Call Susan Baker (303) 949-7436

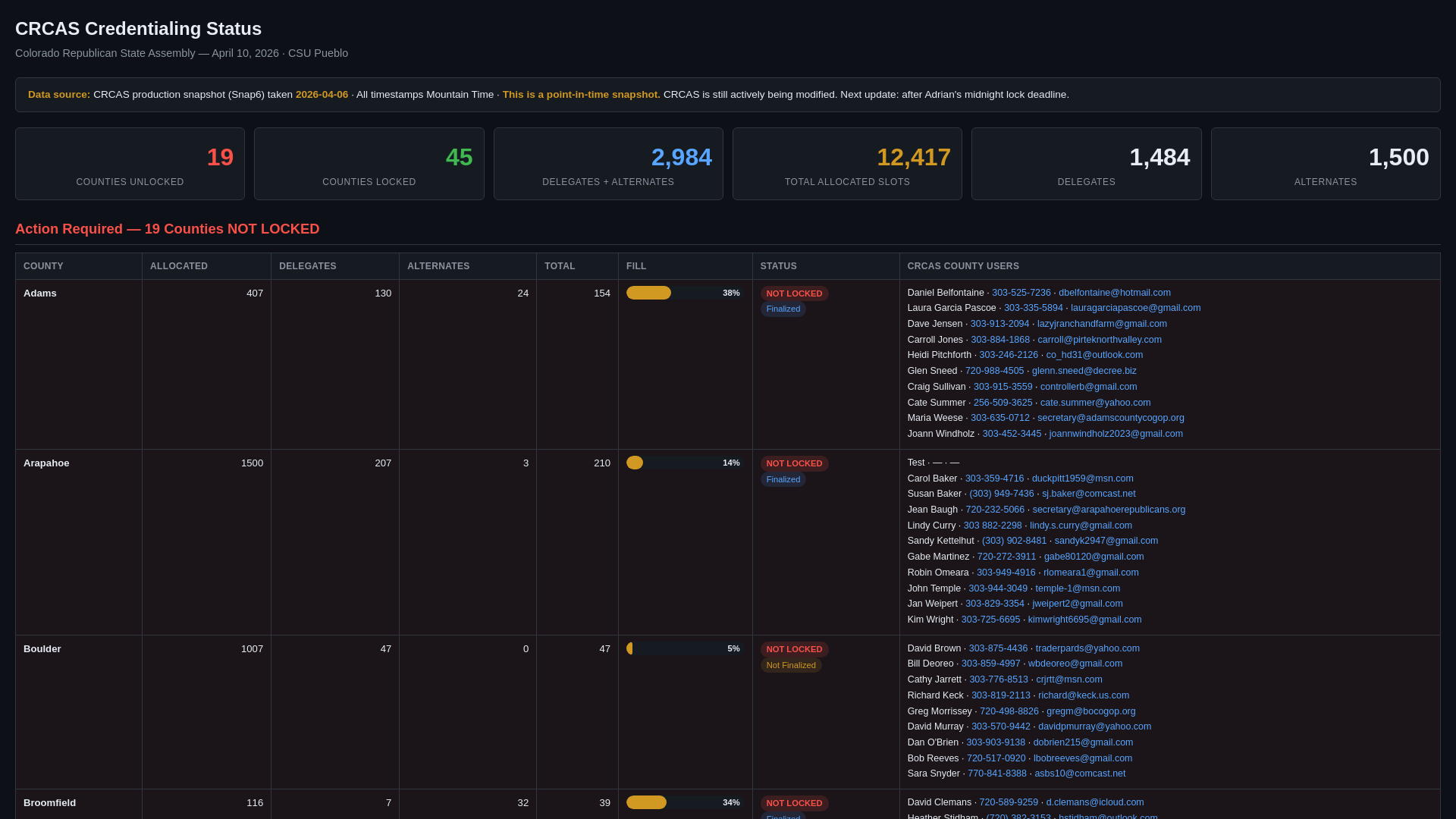pyautogui.click(x=1001, y=494)
